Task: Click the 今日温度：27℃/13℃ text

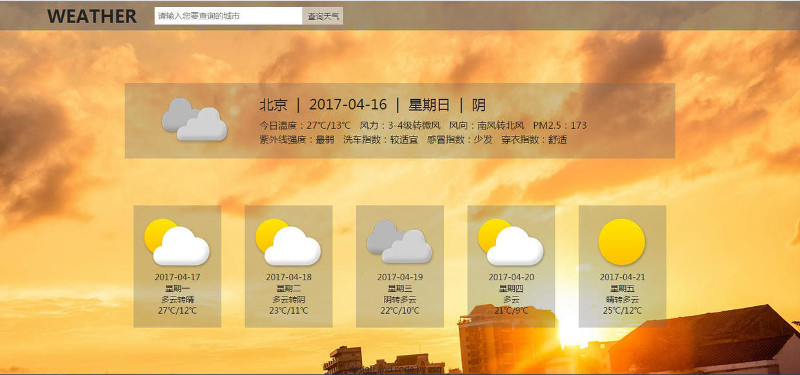Action: click(x=305, y=126)
